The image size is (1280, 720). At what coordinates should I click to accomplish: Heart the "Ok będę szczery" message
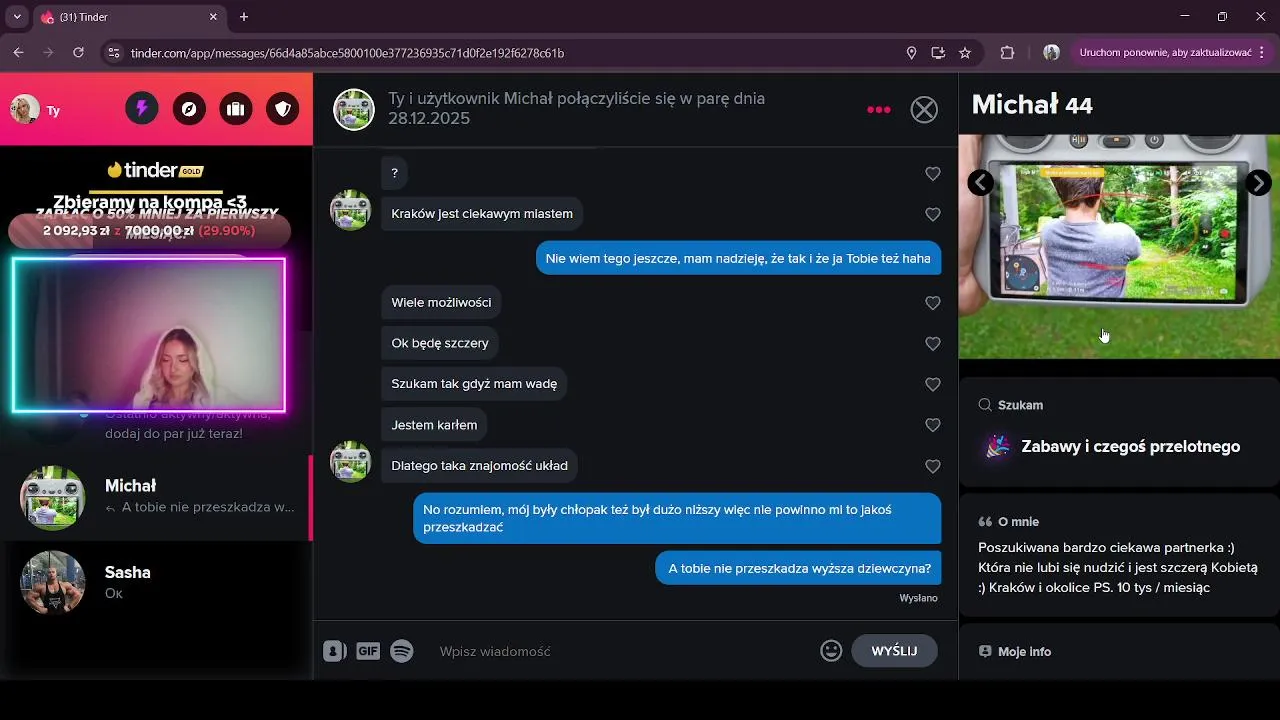click(x=933, y=343)
